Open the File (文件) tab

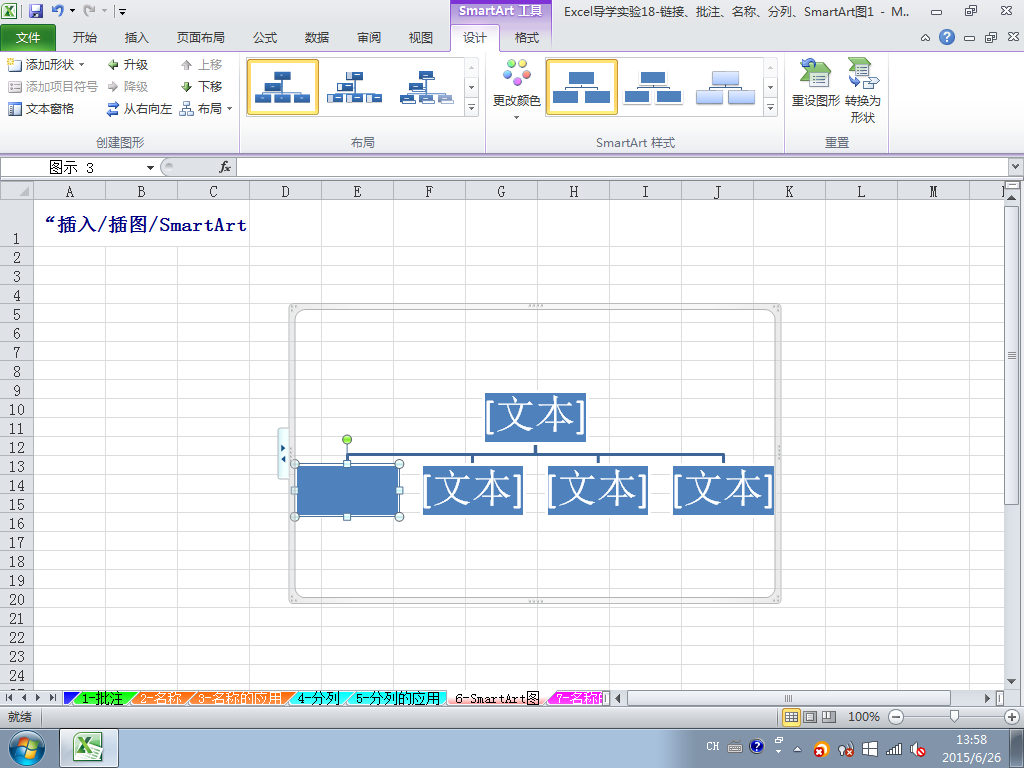coord(28,38)
